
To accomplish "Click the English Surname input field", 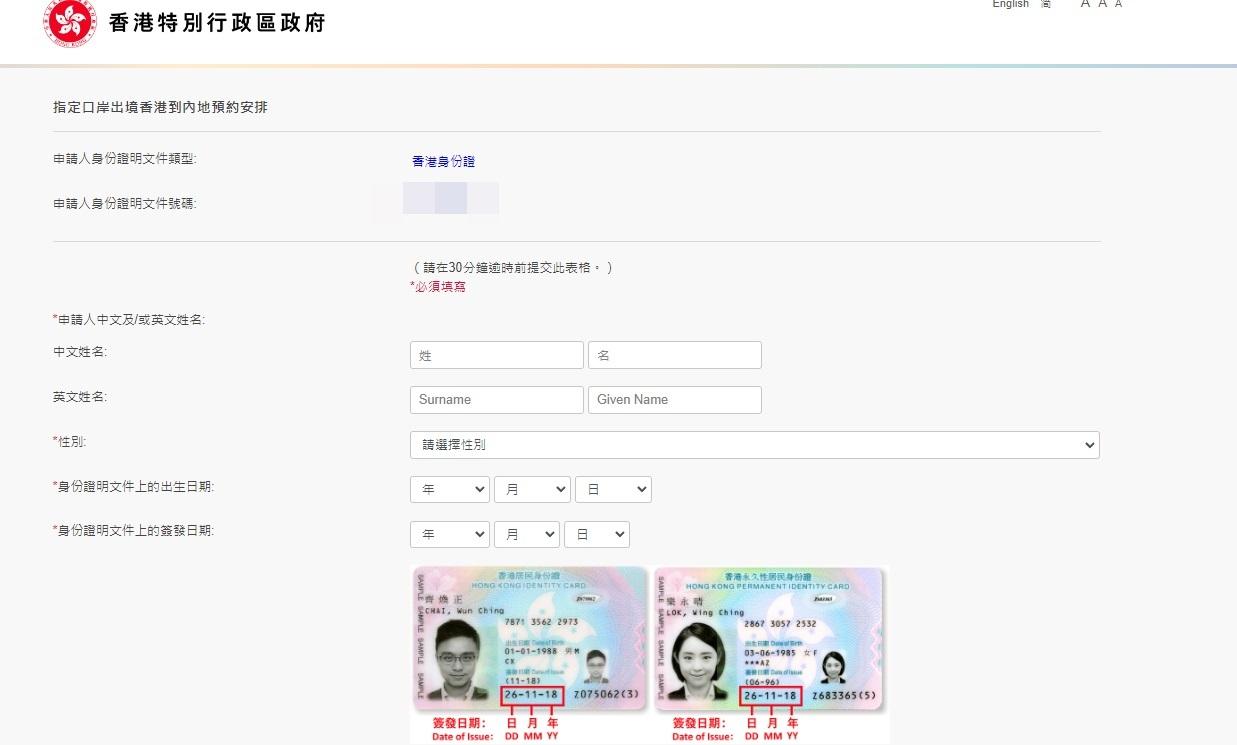I will pos(496,399).
